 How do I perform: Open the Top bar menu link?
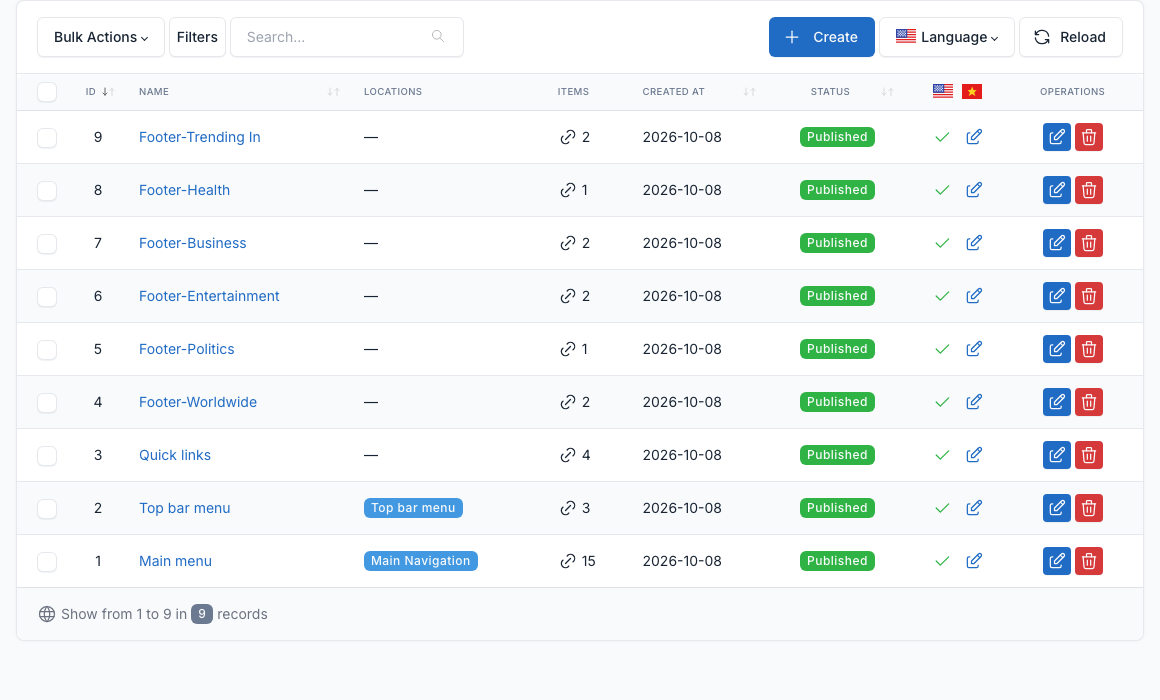click(x=185, y=508)
